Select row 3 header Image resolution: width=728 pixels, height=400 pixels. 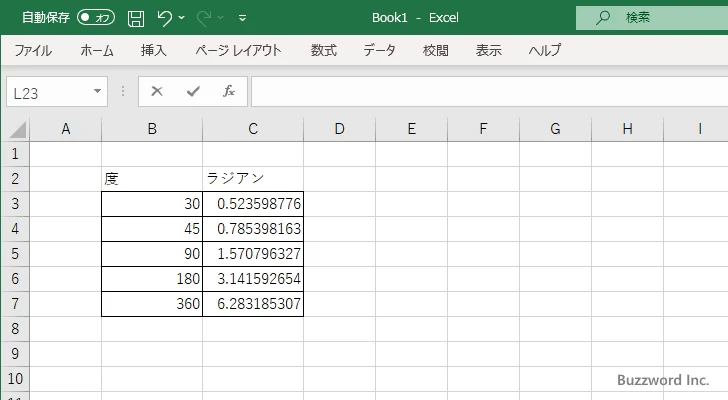coord(15,204)
